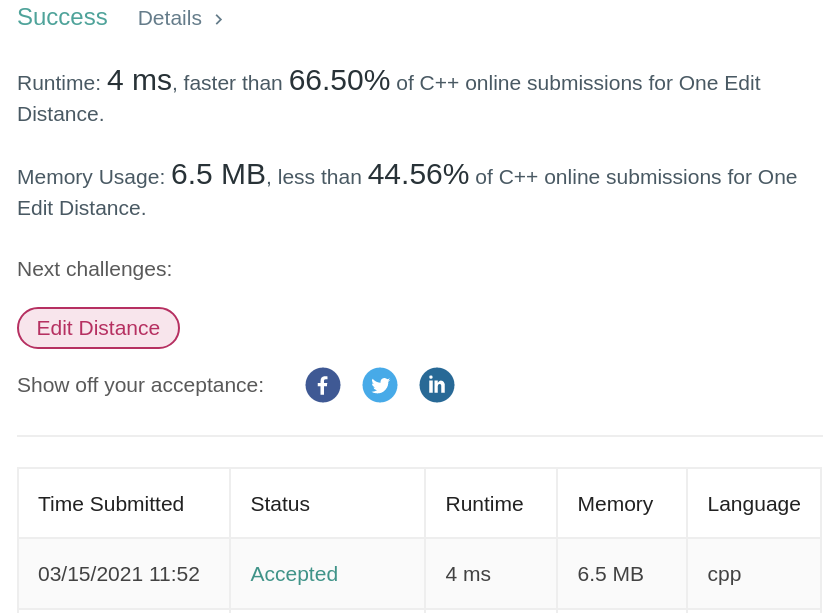Click the Success heading text
The width and height of the screenshot is (829, 613).
(62, 17)
